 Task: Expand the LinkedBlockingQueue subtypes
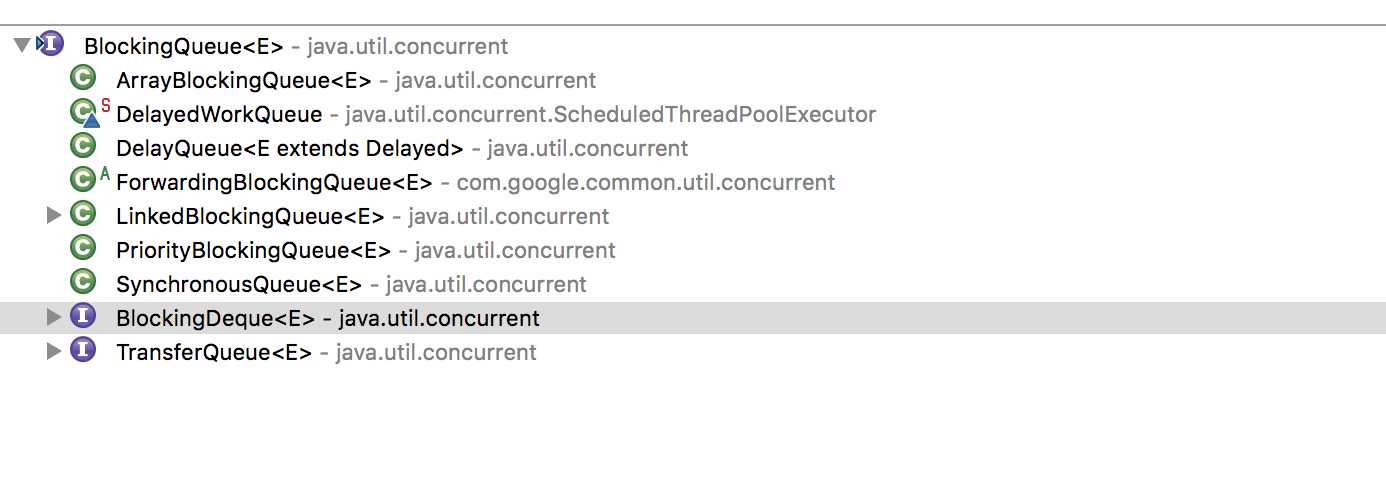tap(55, 215)
